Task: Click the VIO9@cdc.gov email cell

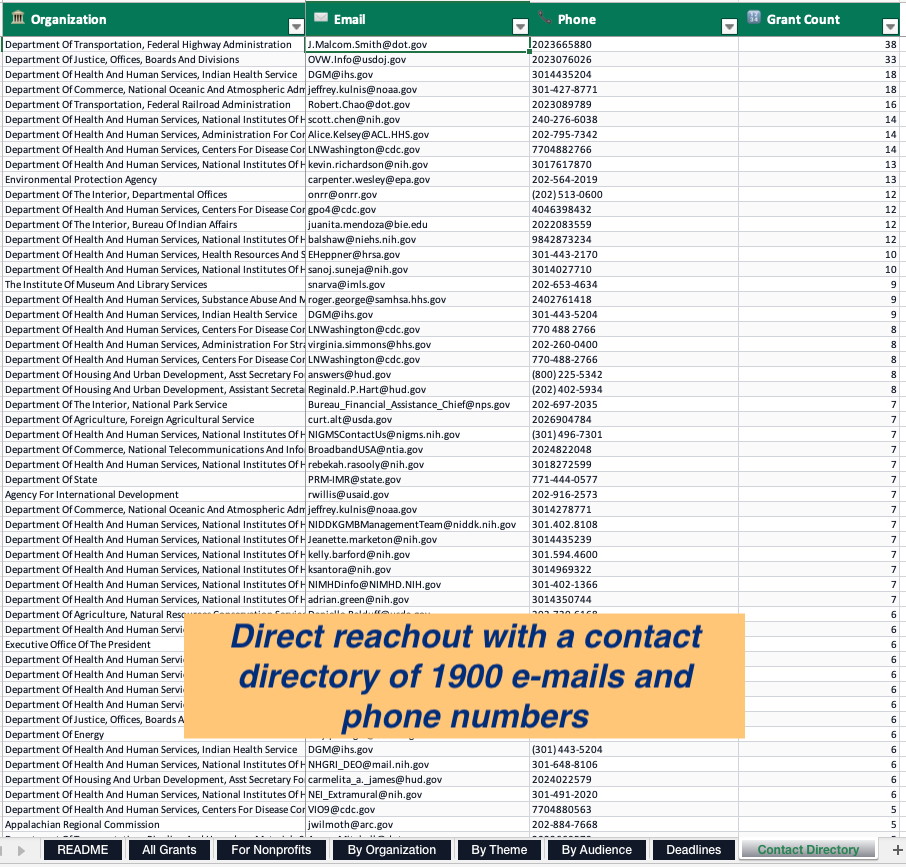Action: tap(417, 810)
